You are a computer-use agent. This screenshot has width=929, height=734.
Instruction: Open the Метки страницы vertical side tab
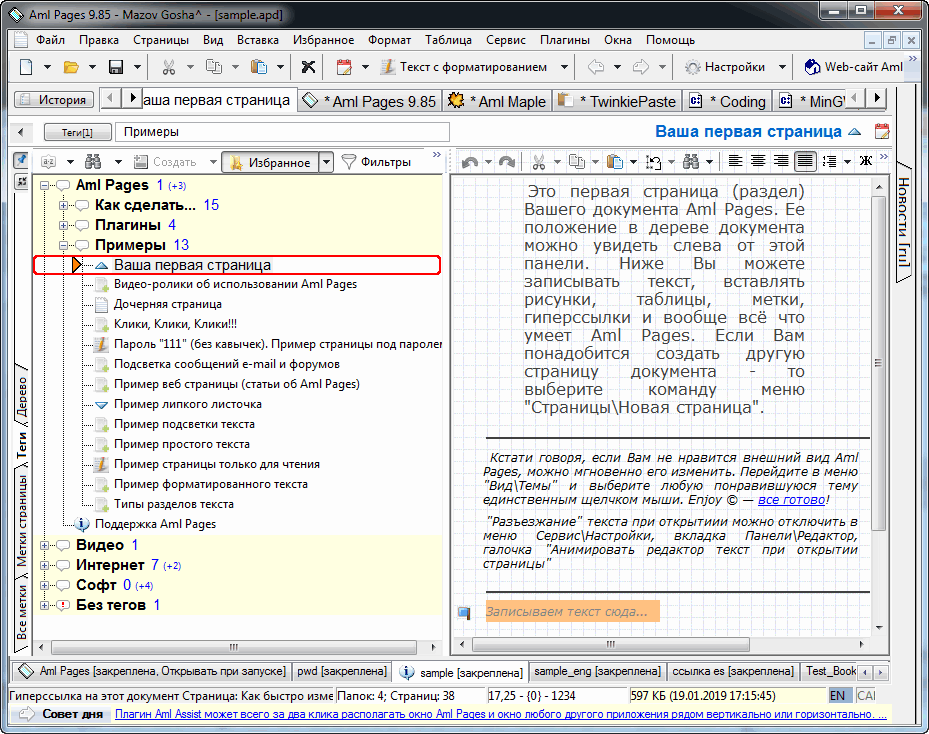[x=21, y=521]
